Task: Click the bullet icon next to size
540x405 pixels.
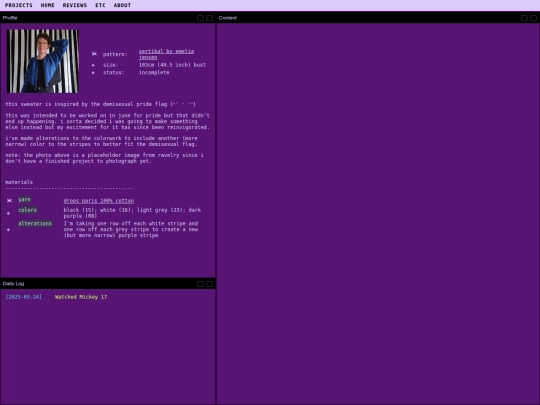Action: 93,65
